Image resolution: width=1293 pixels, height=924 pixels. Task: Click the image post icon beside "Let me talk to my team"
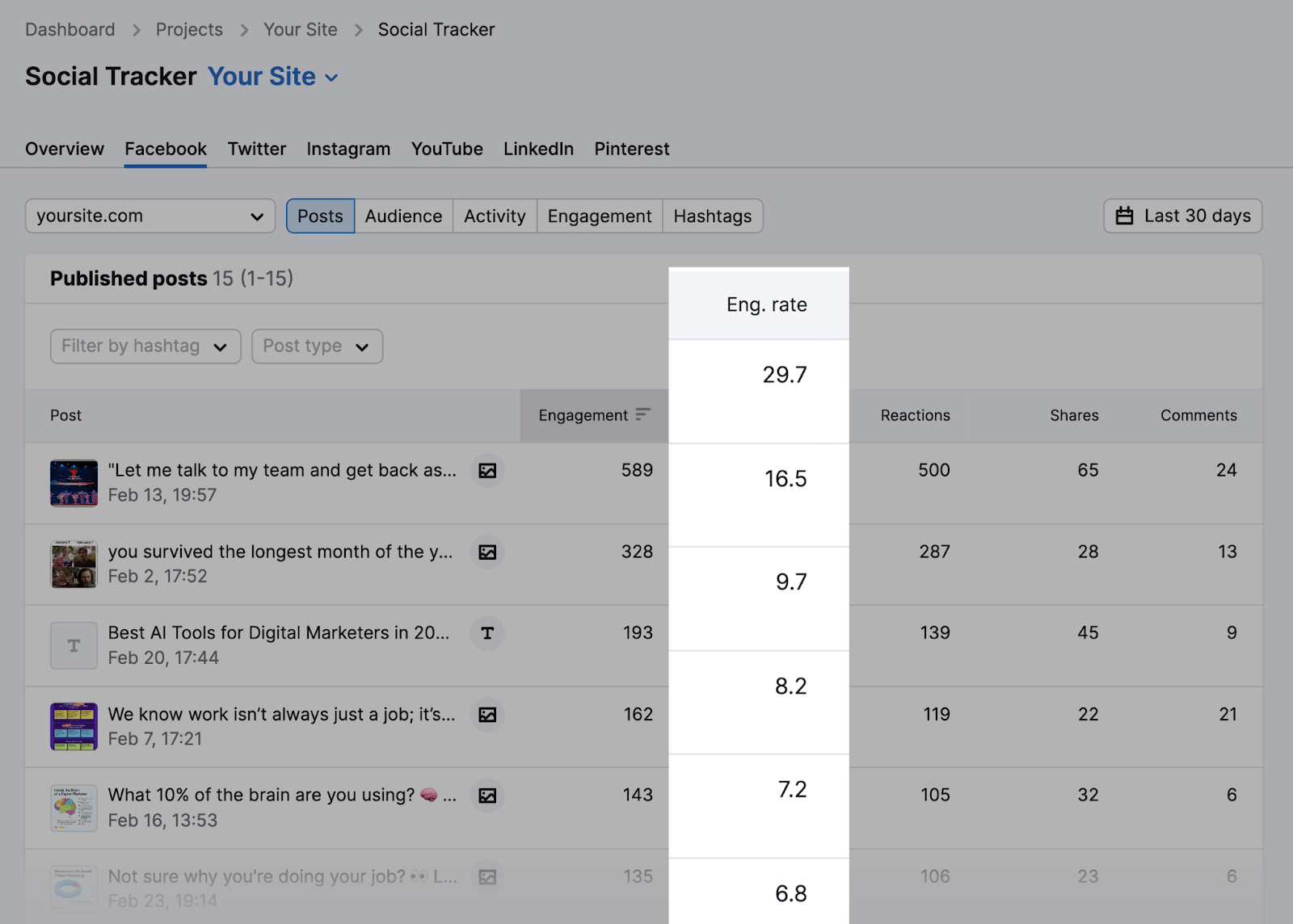487,470
